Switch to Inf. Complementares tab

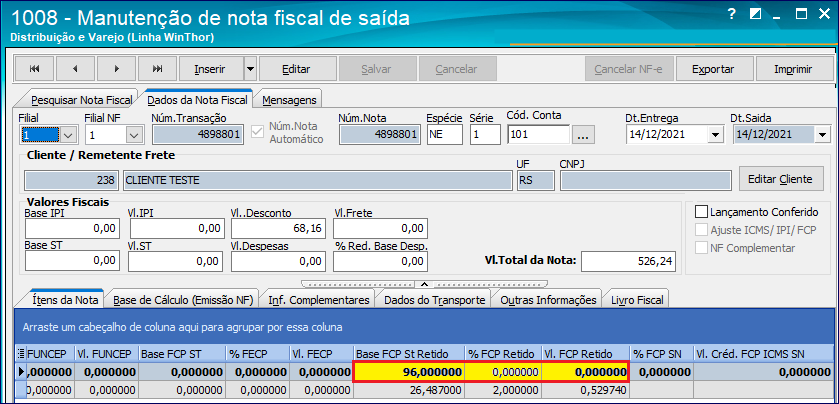(x=319, y=300)
